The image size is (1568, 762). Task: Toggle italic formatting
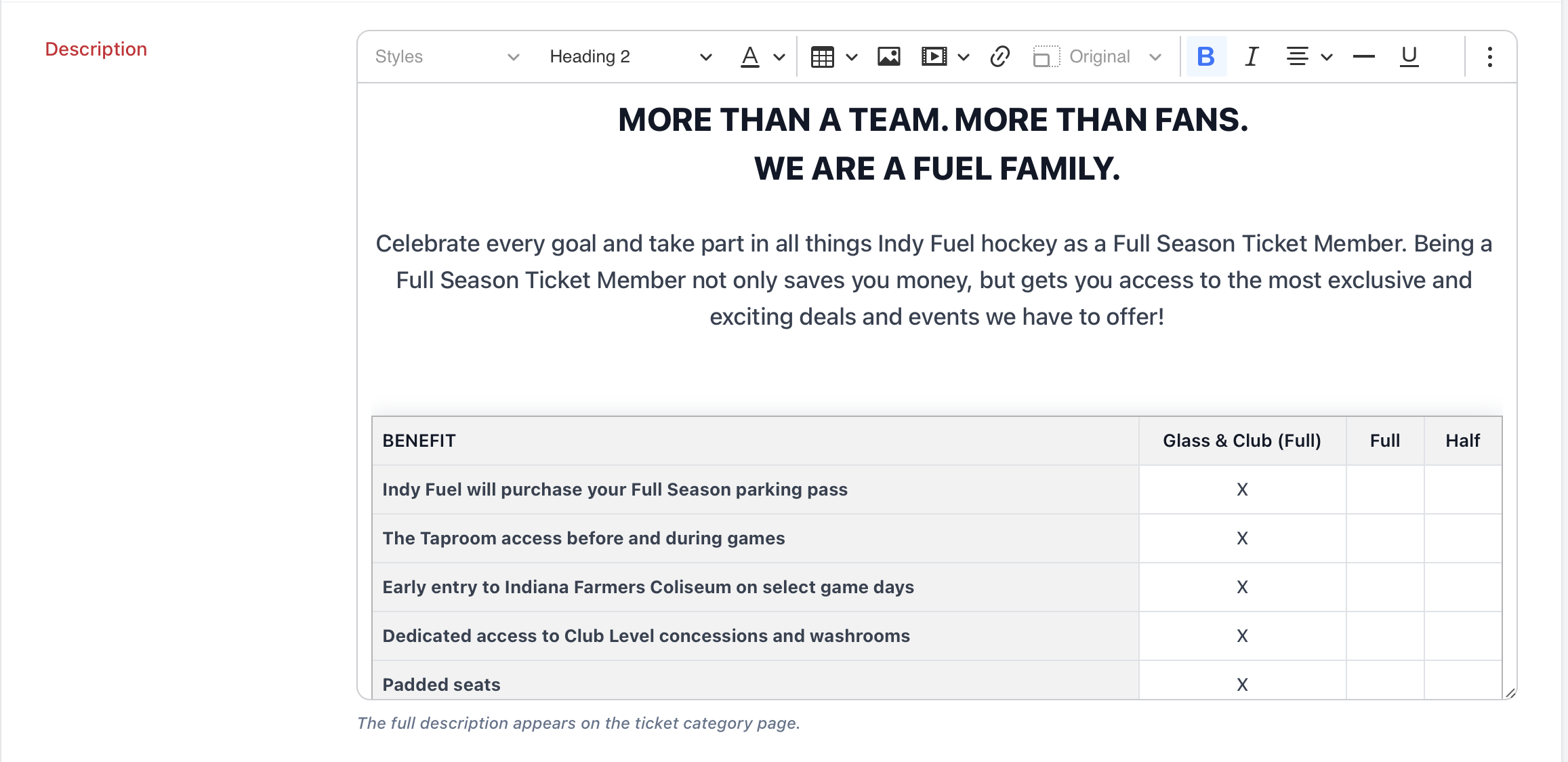pos(1252,56)
